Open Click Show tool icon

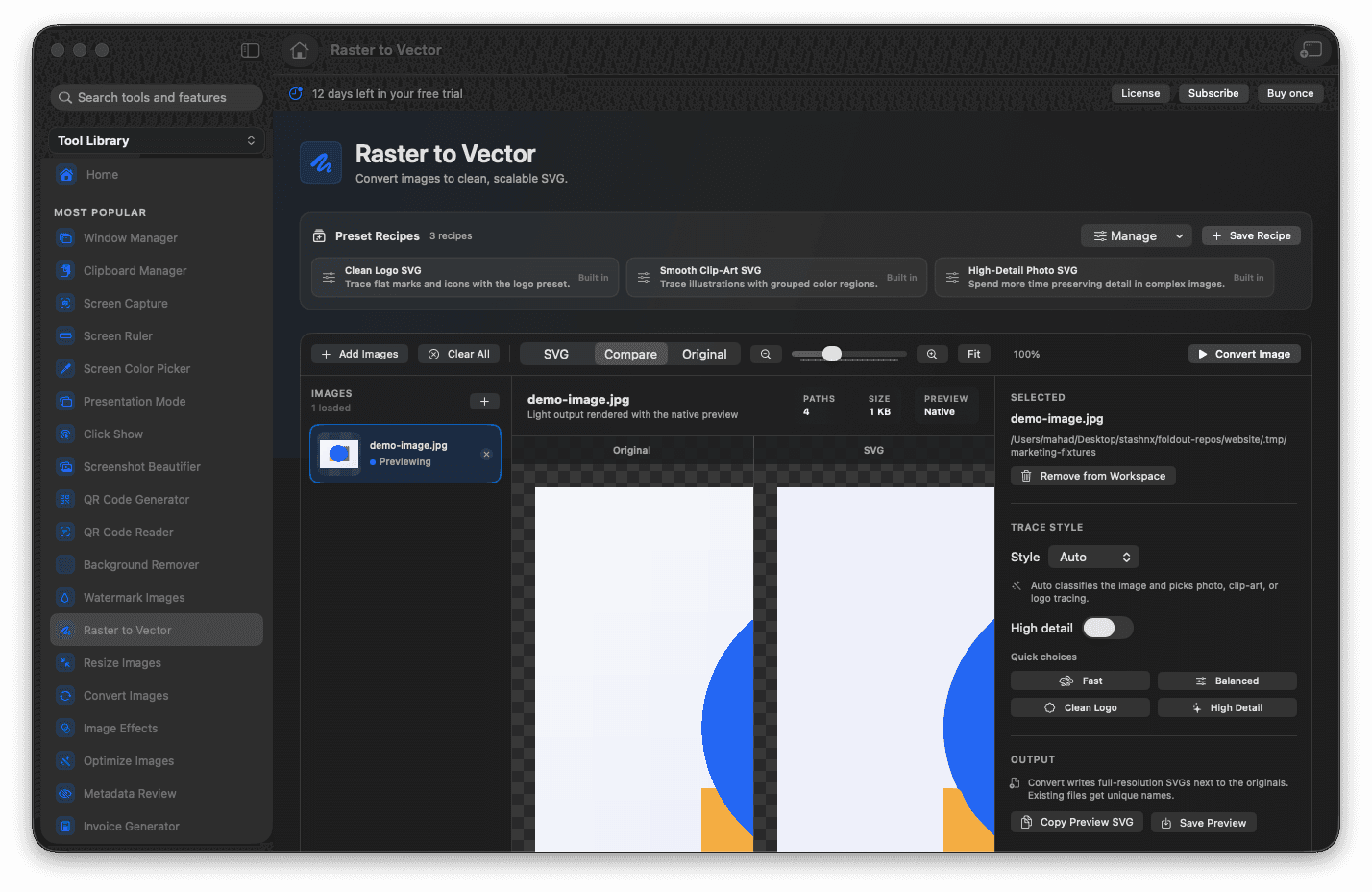tap(65, 434)
